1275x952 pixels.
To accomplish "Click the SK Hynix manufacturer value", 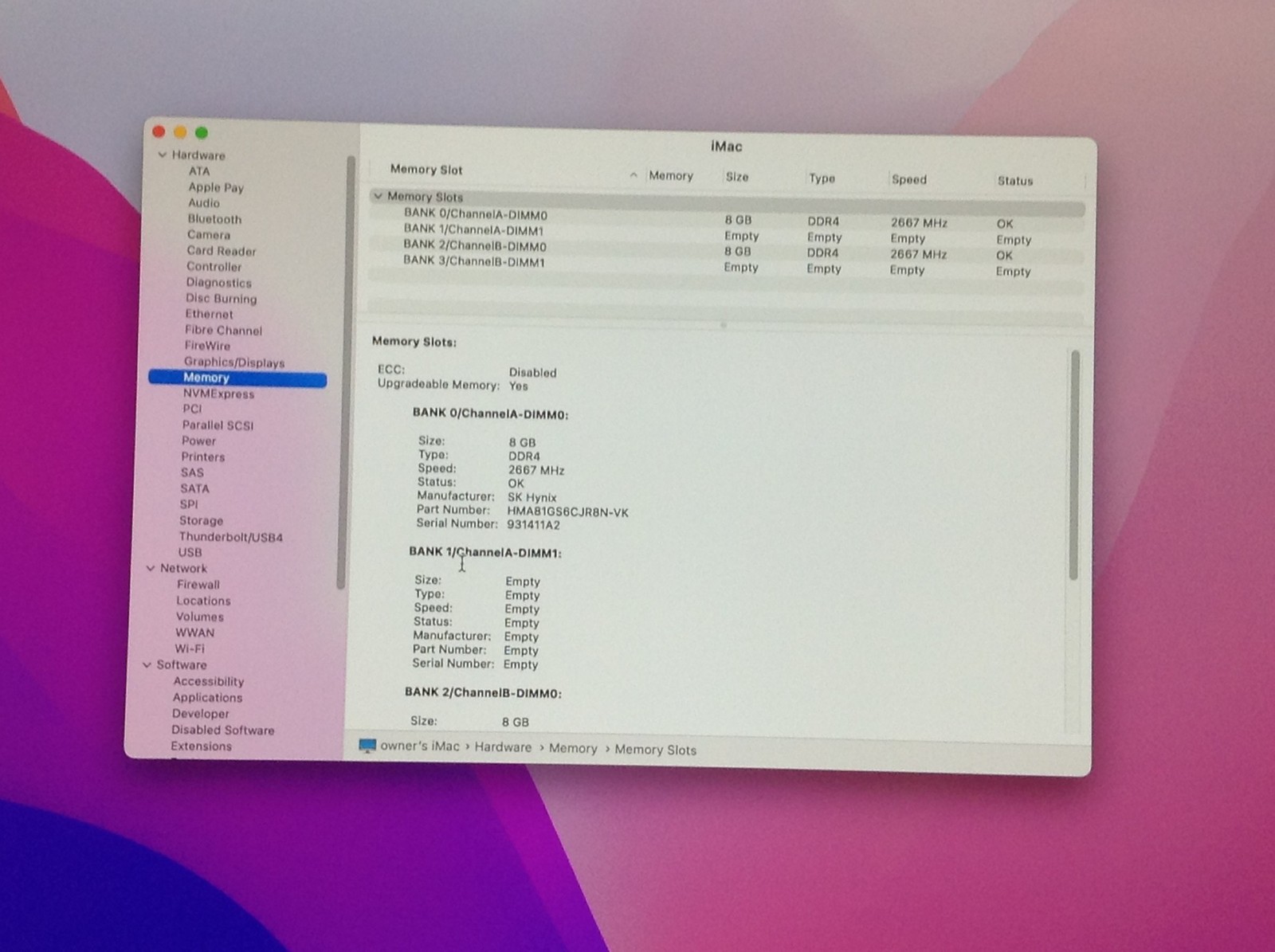I will click(x=532, y=498).
